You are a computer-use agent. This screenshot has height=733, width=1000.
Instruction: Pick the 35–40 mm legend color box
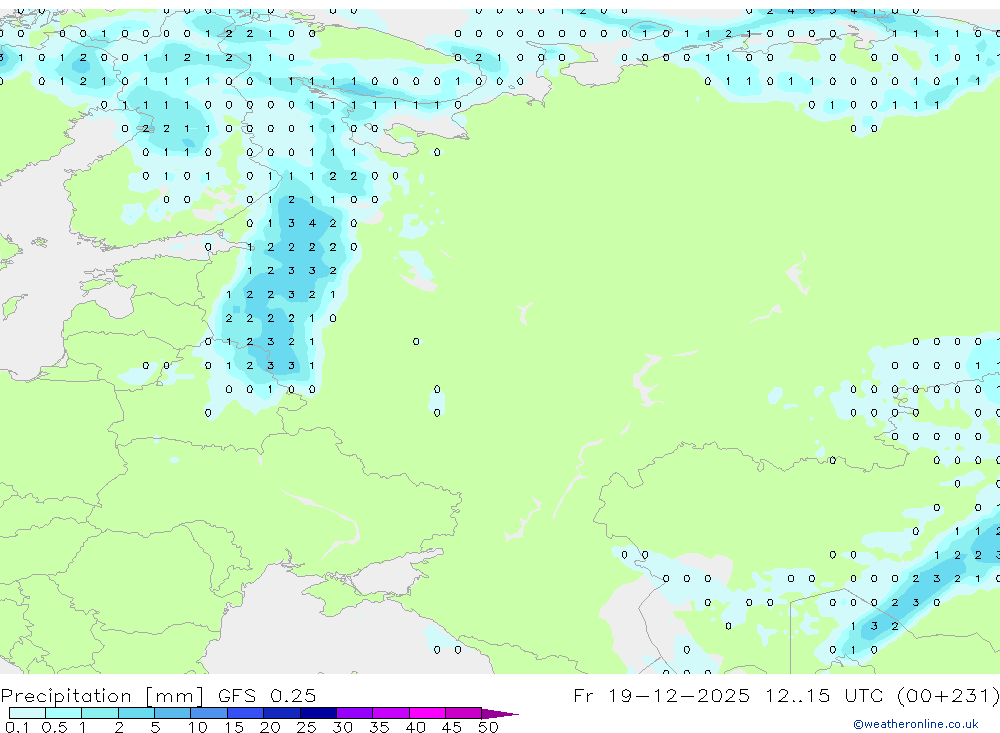391,713
